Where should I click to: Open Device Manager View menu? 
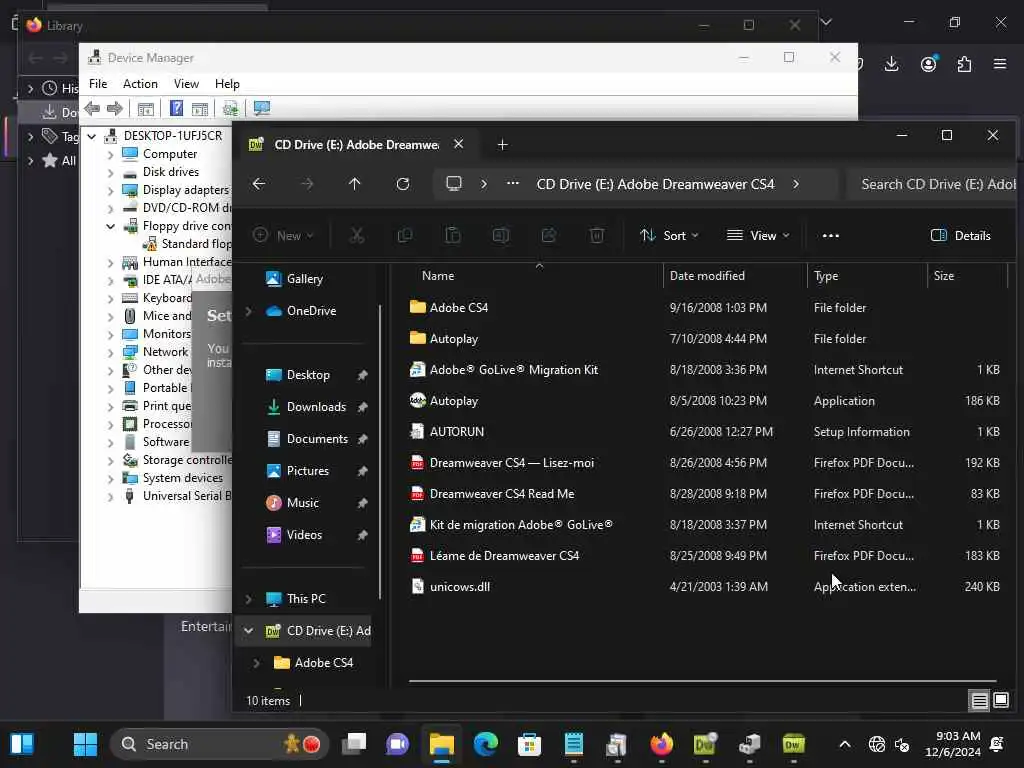tap(186, 84)
